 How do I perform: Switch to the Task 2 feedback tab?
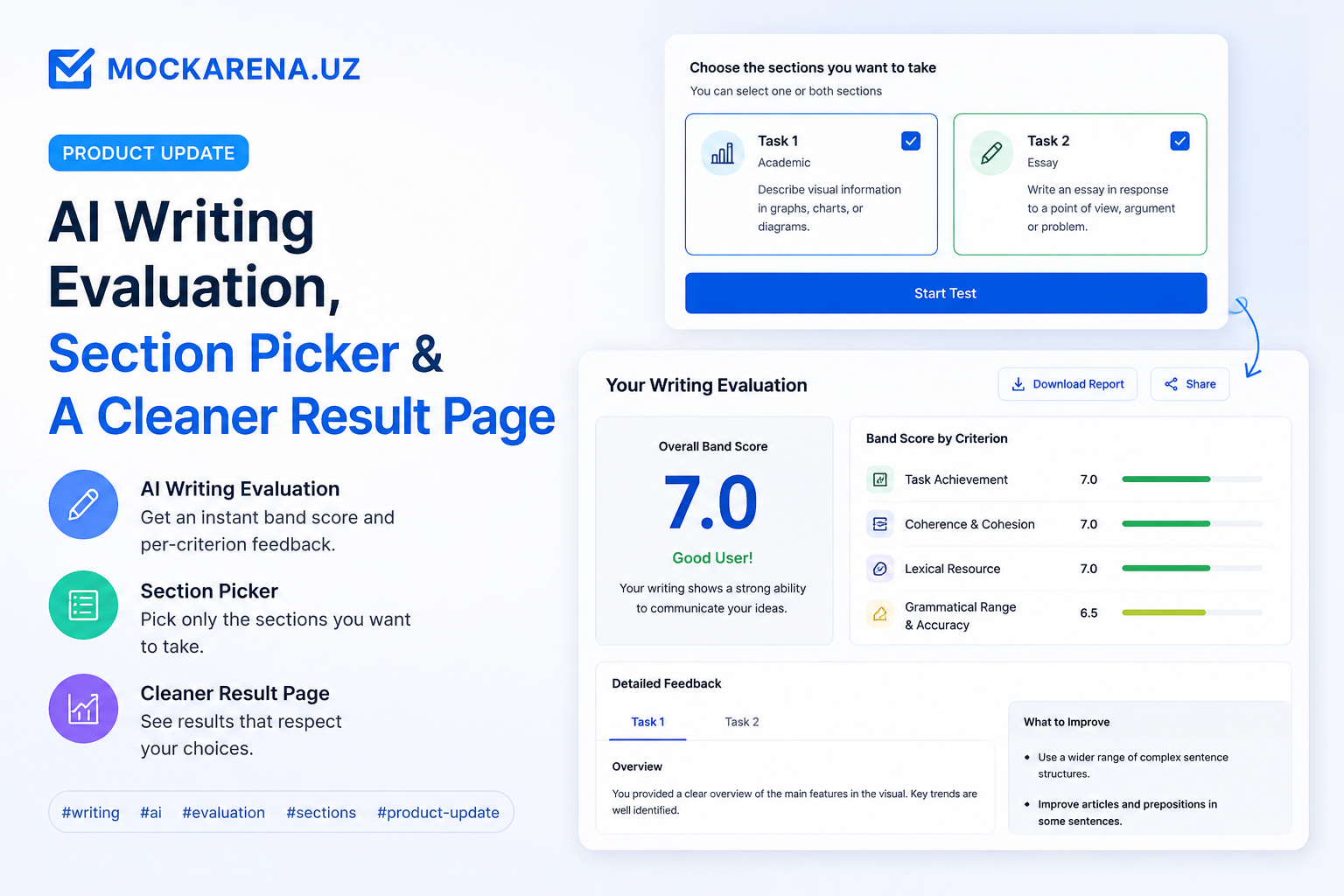742,722
